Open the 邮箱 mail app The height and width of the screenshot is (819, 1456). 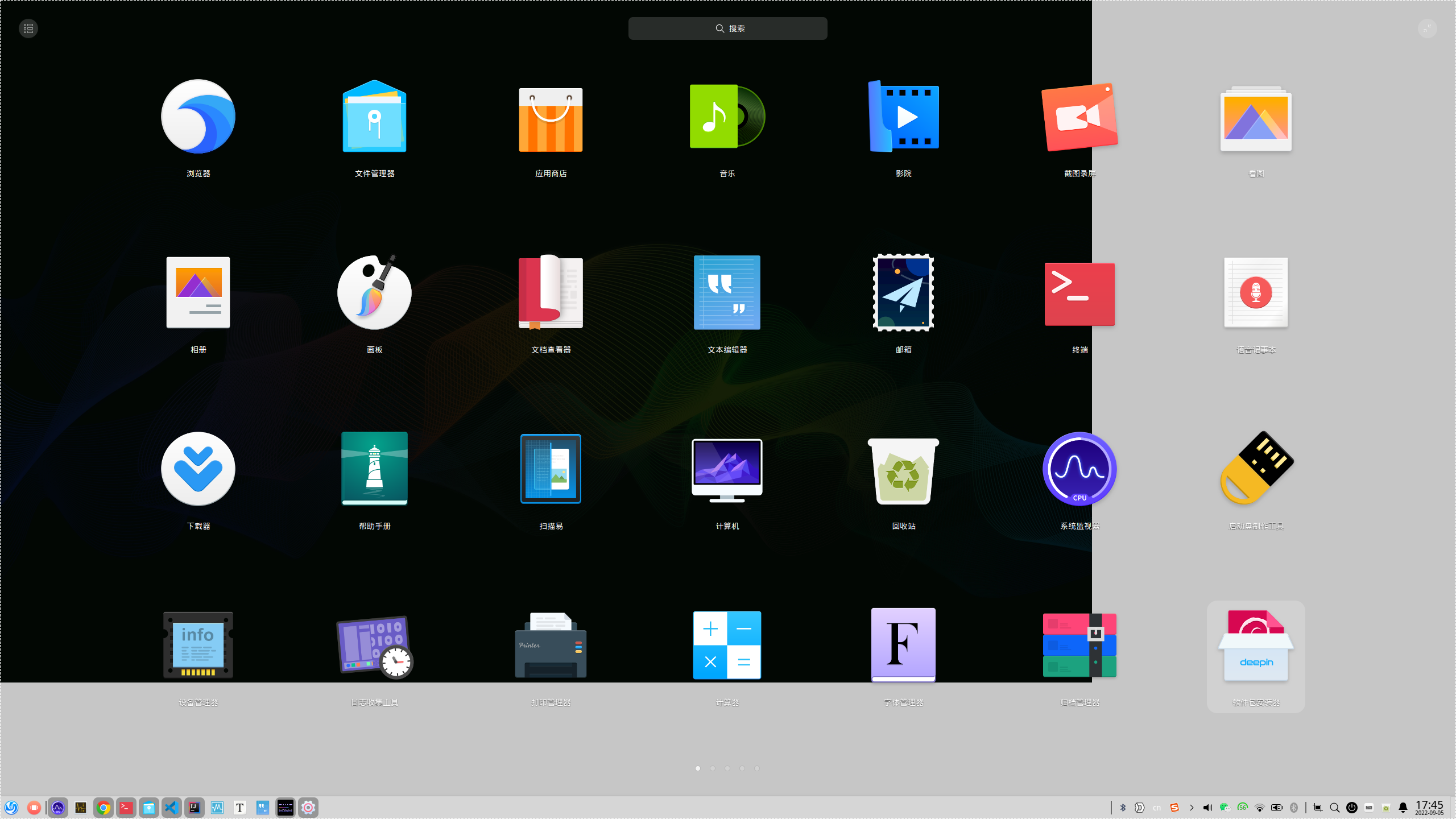coord(903,293)
